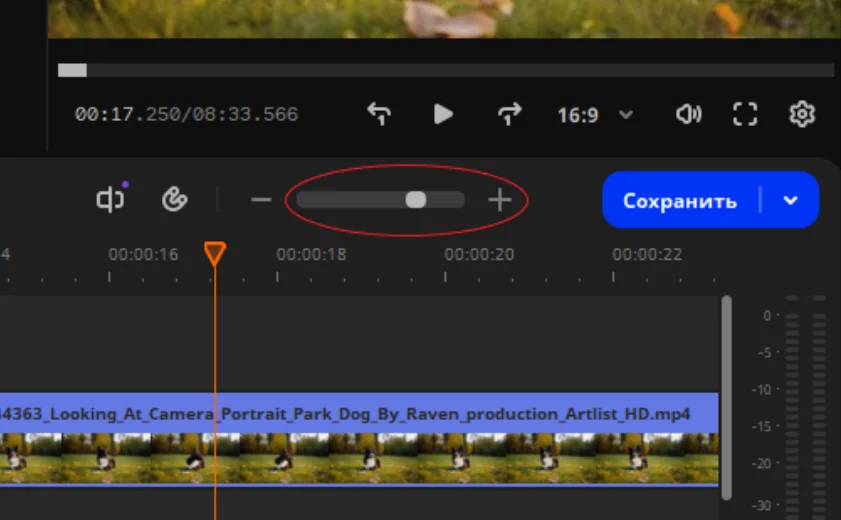Step back one frame

379,114
